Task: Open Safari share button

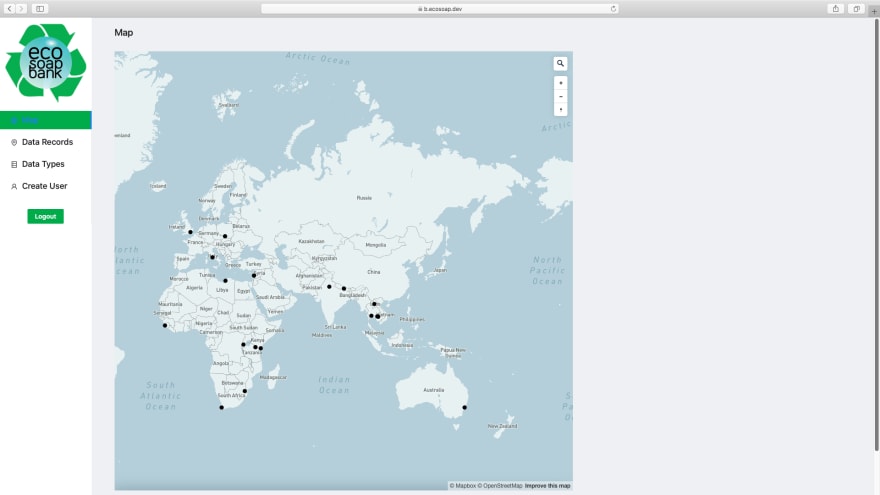Action: pyautogui.click(x=836, y=8)
